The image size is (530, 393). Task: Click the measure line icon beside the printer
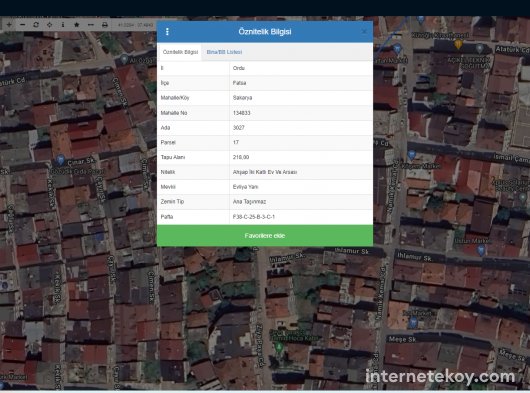click(x=91, y=25)
